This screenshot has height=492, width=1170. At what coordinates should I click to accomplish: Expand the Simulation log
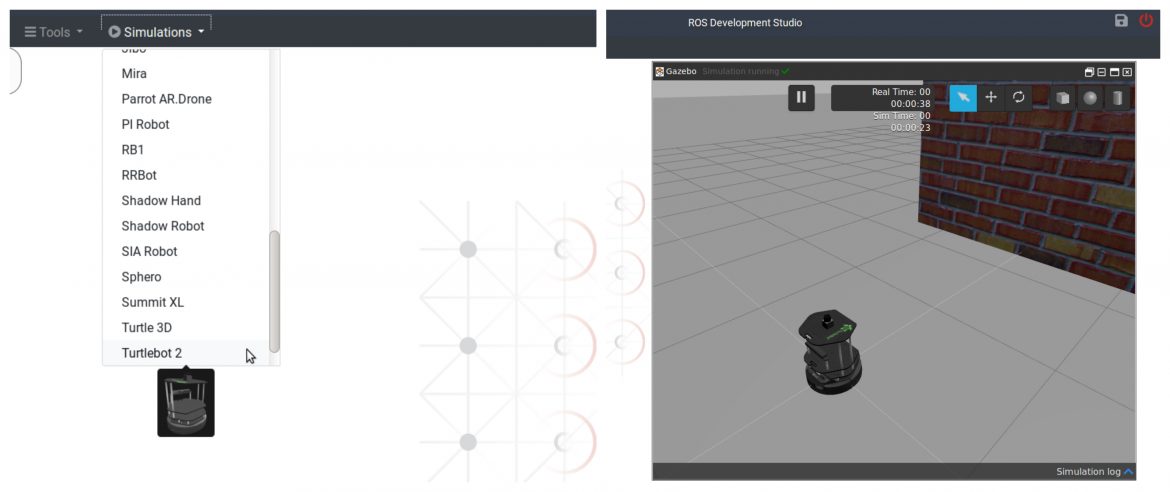[x=1094, y=472]
